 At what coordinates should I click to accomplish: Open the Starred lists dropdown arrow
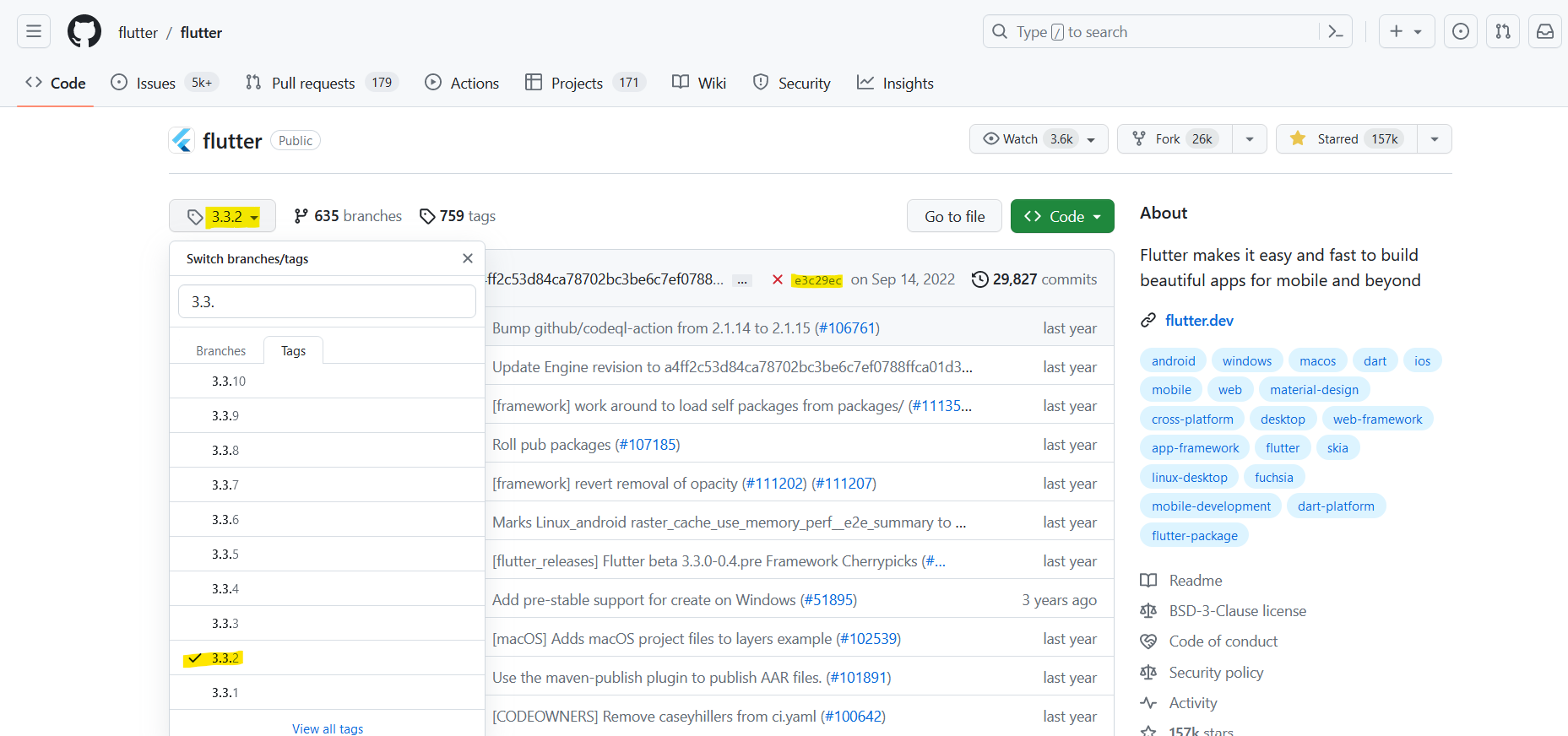(1435, 139)
